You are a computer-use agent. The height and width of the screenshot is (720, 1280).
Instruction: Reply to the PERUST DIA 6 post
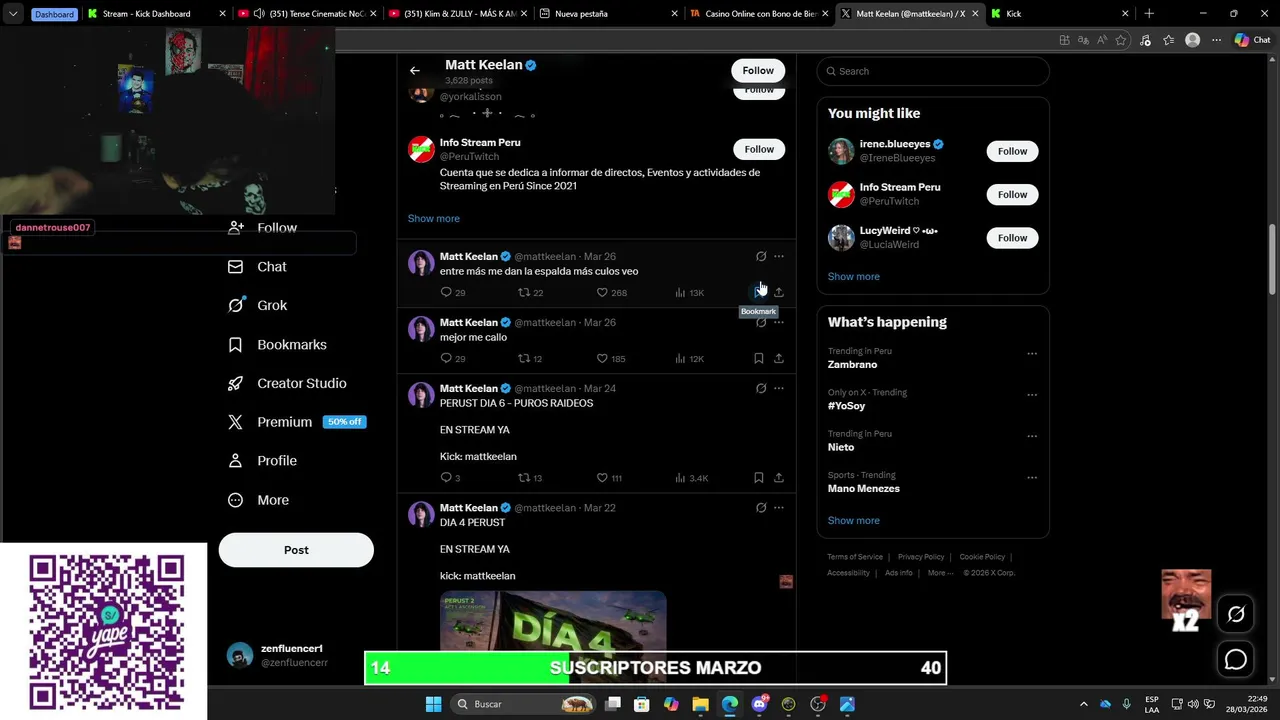[450, 478]
